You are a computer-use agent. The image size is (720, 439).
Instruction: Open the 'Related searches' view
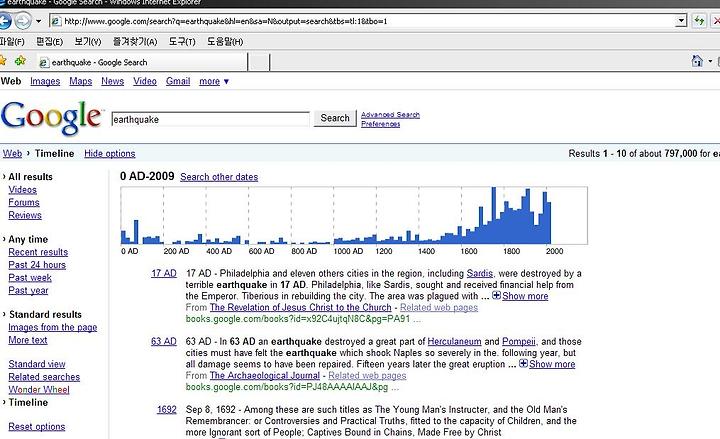pyautogui.click(x=44, y=377)
